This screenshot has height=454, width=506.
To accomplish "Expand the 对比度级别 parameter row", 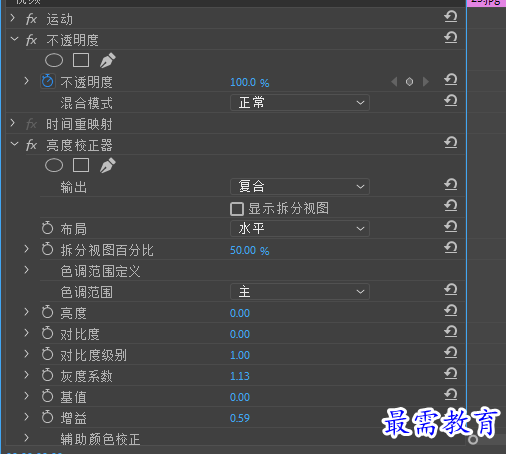I will tap(27, 354).
